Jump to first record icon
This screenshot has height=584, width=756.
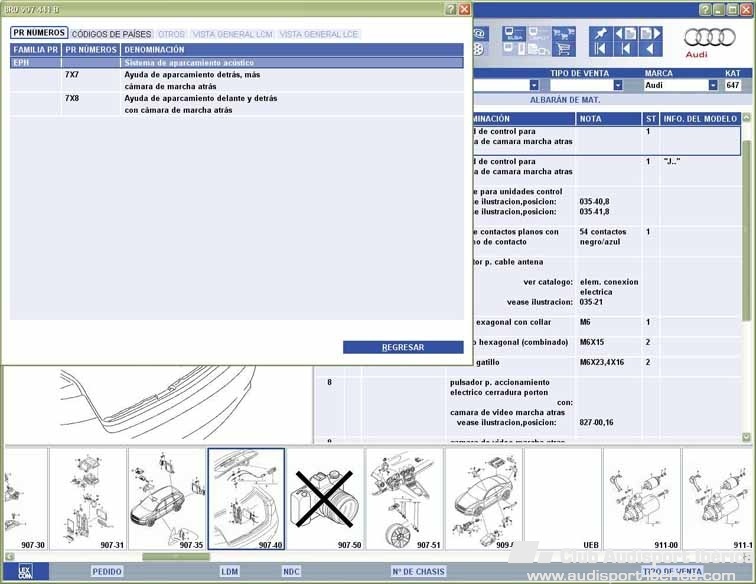click(x=600, y=49)
